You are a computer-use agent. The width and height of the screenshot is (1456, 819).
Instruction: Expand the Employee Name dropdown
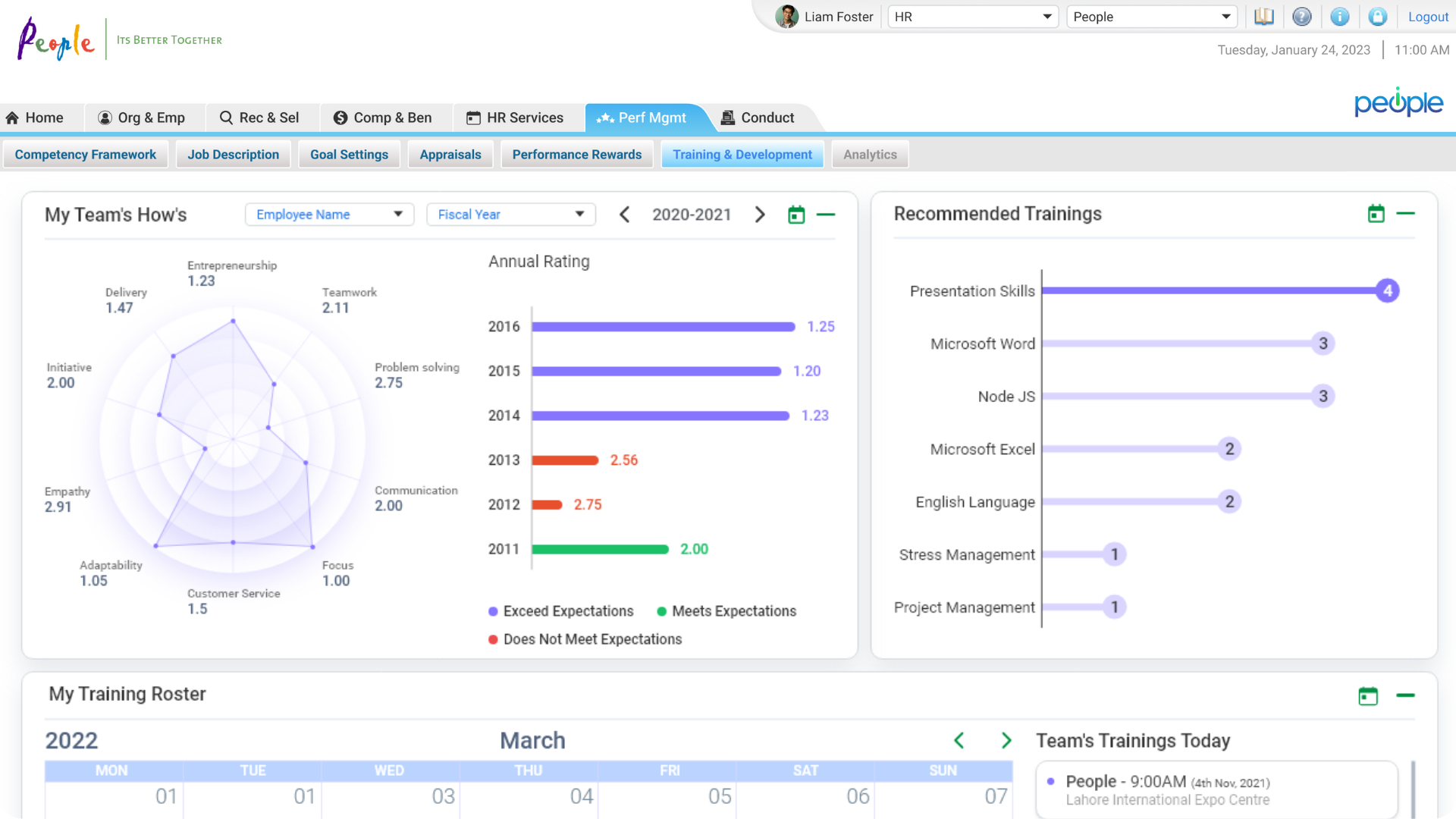329,215
